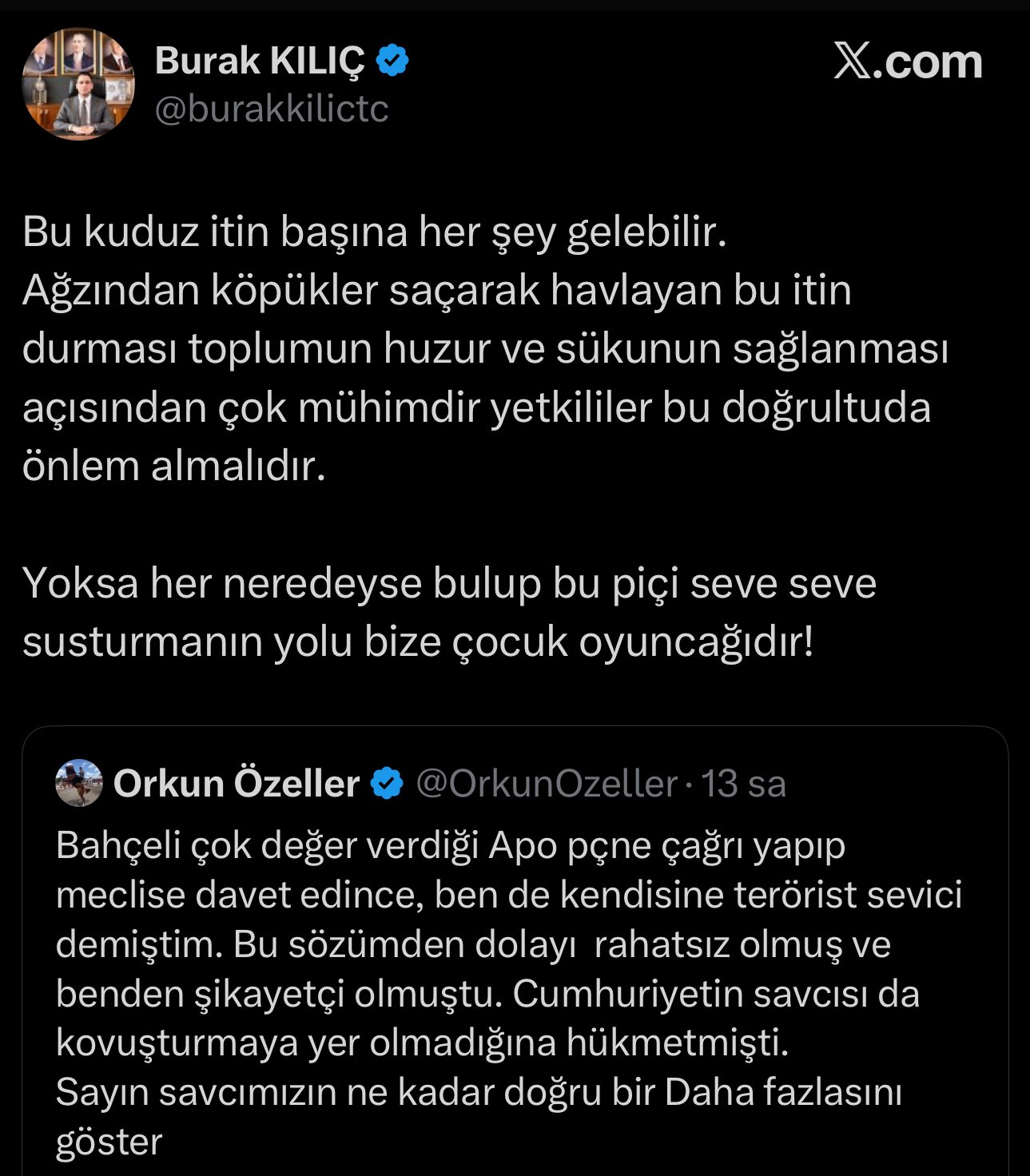Open Burak KILIÇ's profile picture
The width and height of the screenshot is (1030, 1176).
(x=78, y=85)
